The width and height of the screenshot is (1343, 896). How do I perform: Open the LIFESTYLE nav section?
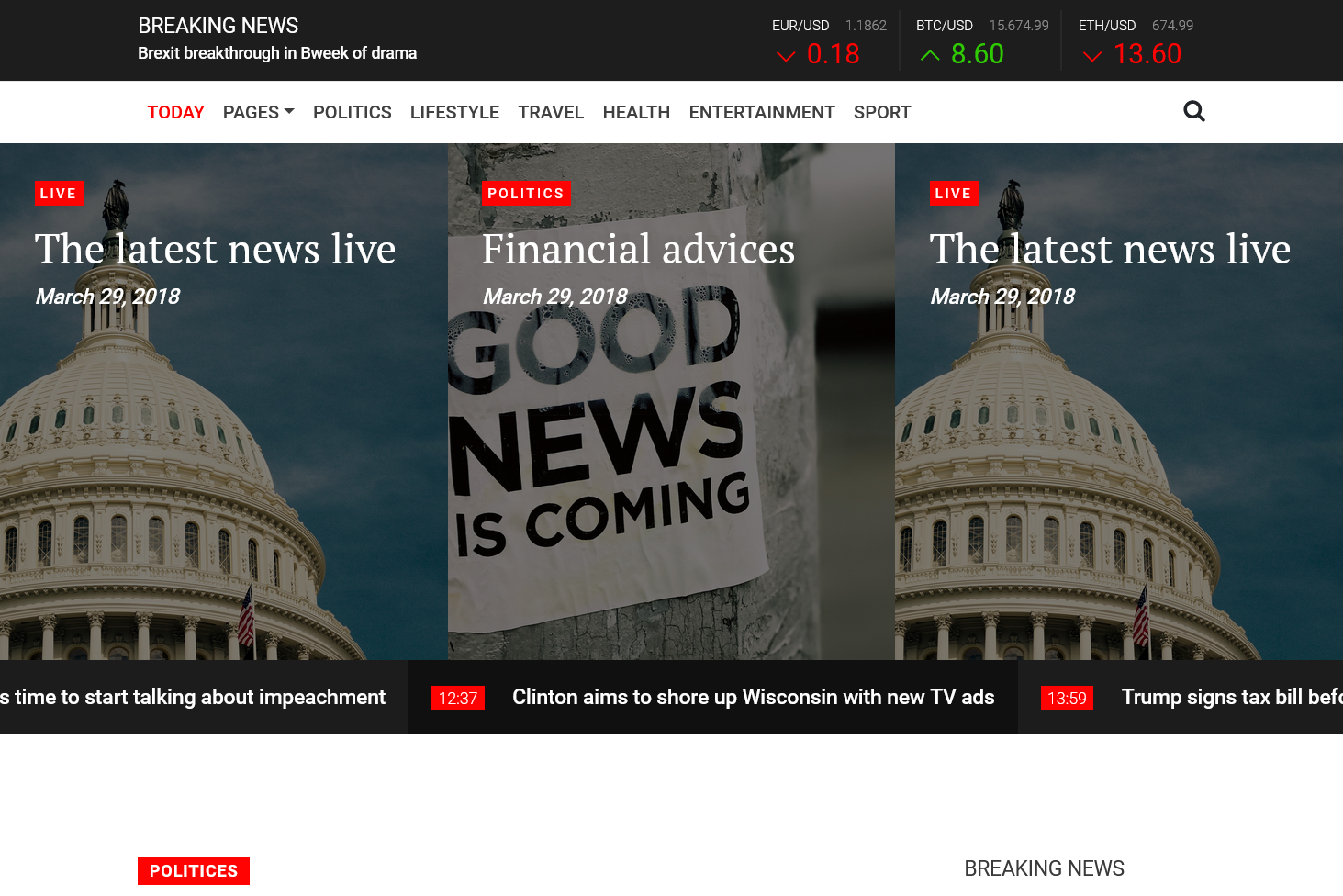(x=454, y=112)
